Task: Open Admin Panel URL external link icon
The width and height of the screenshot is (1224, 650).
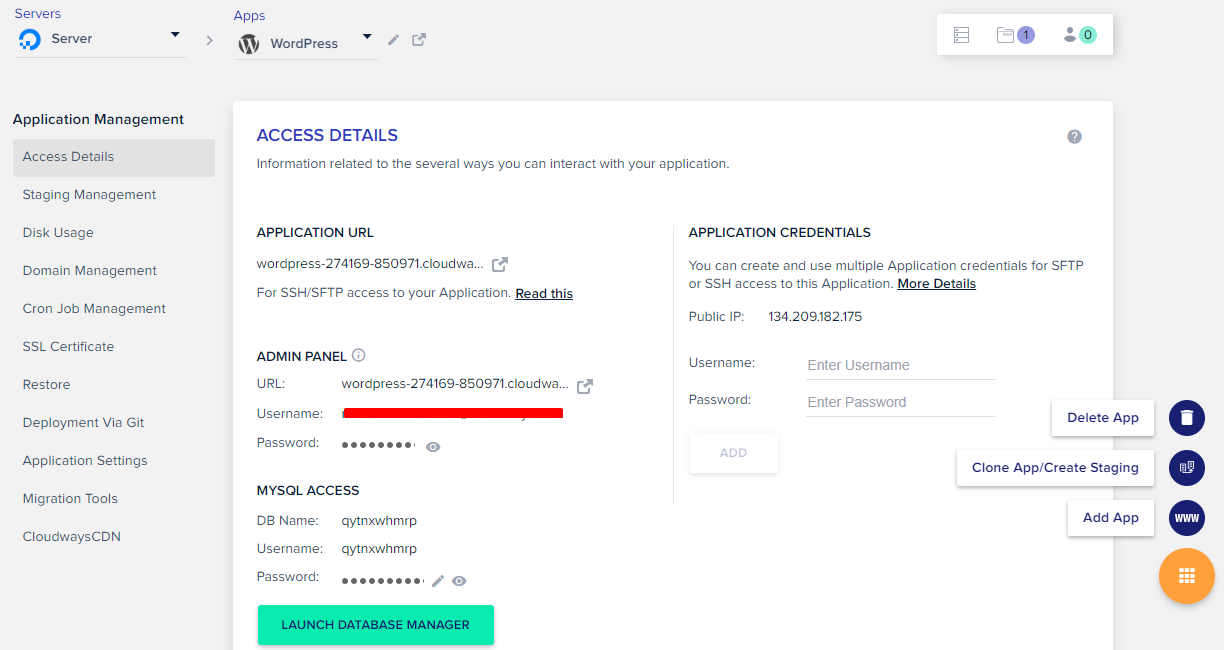Action: pyautogui.click(x=585, y=386)
